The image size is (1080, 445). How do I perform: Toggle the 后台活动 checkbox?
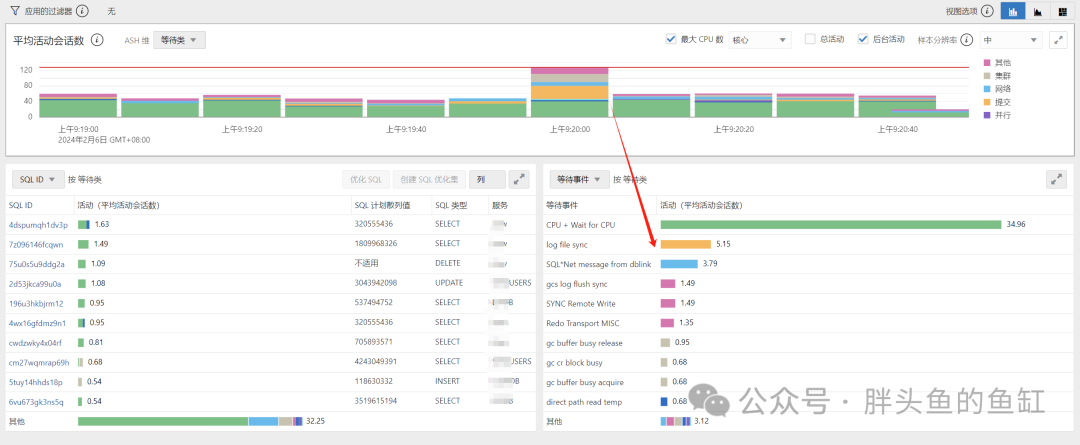pyautogui.click(x=863, y=39)
